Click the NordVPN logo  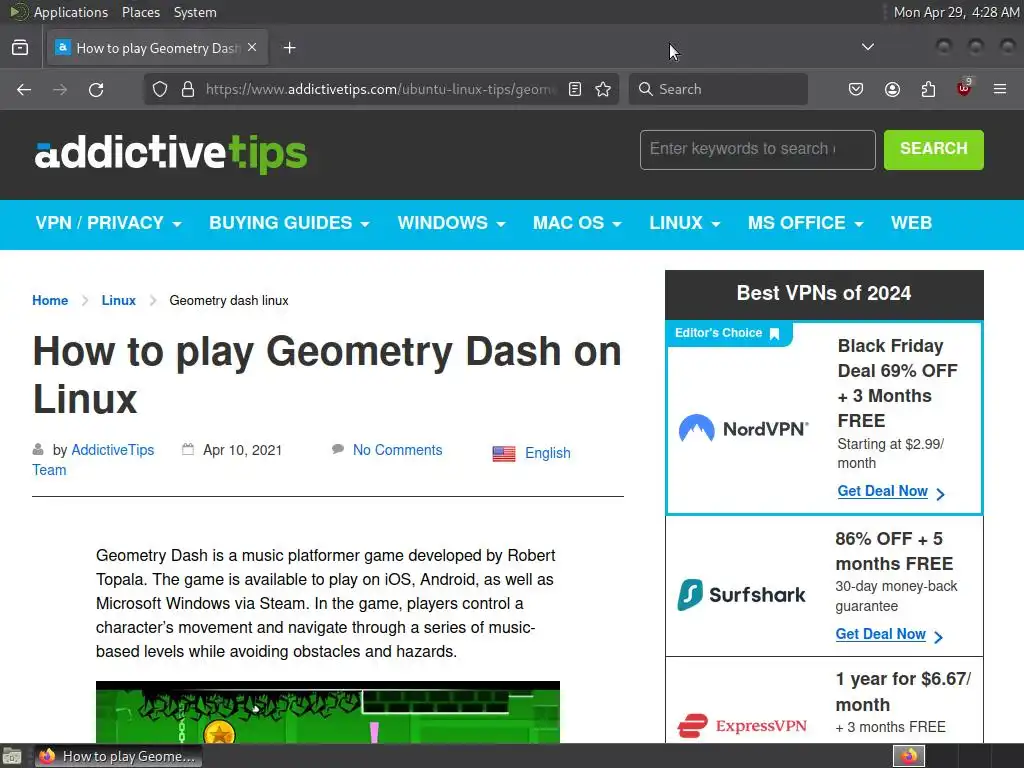[x=744, y=428]
